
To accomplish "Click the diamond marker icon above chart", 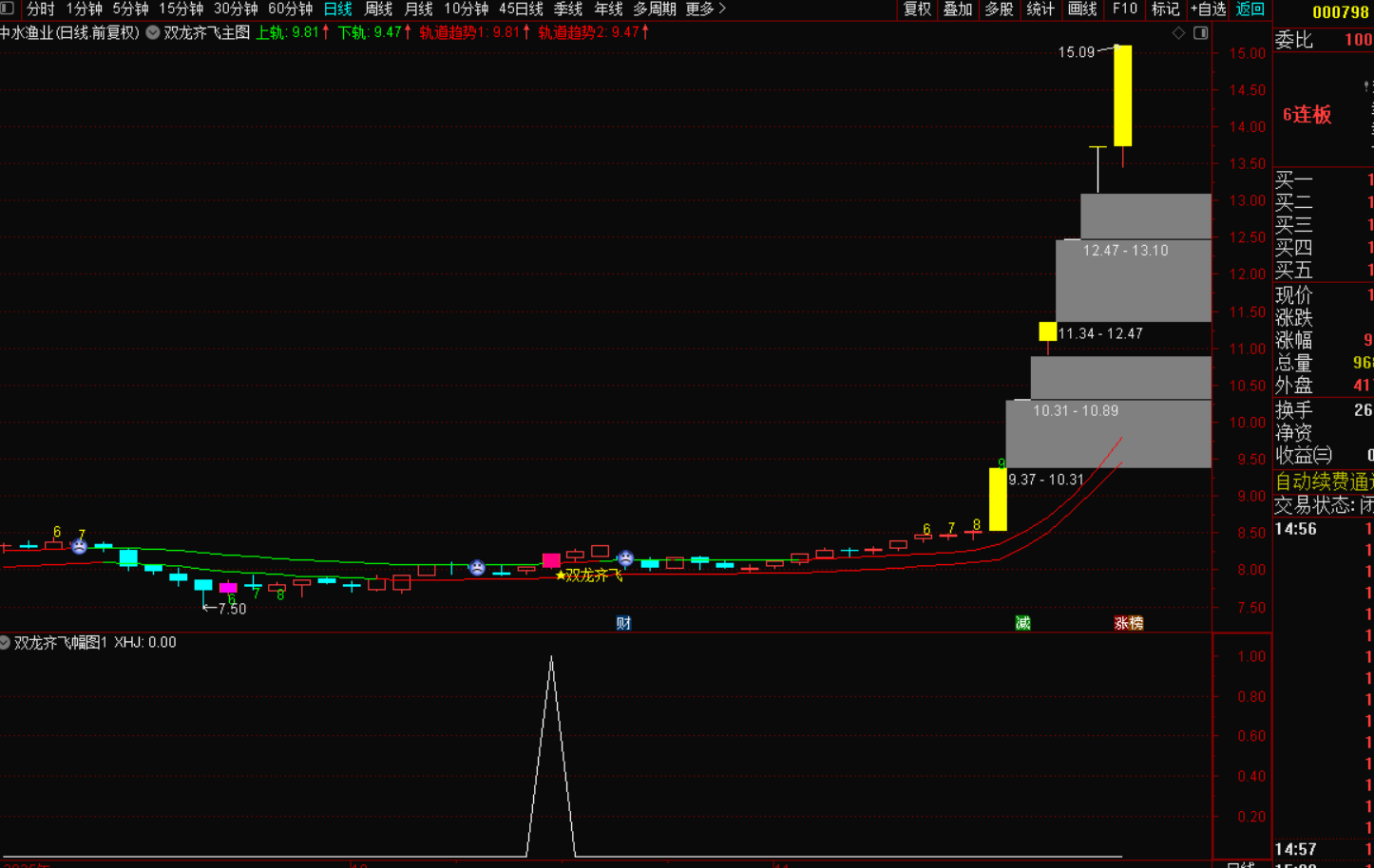I will click(1178, 33).
